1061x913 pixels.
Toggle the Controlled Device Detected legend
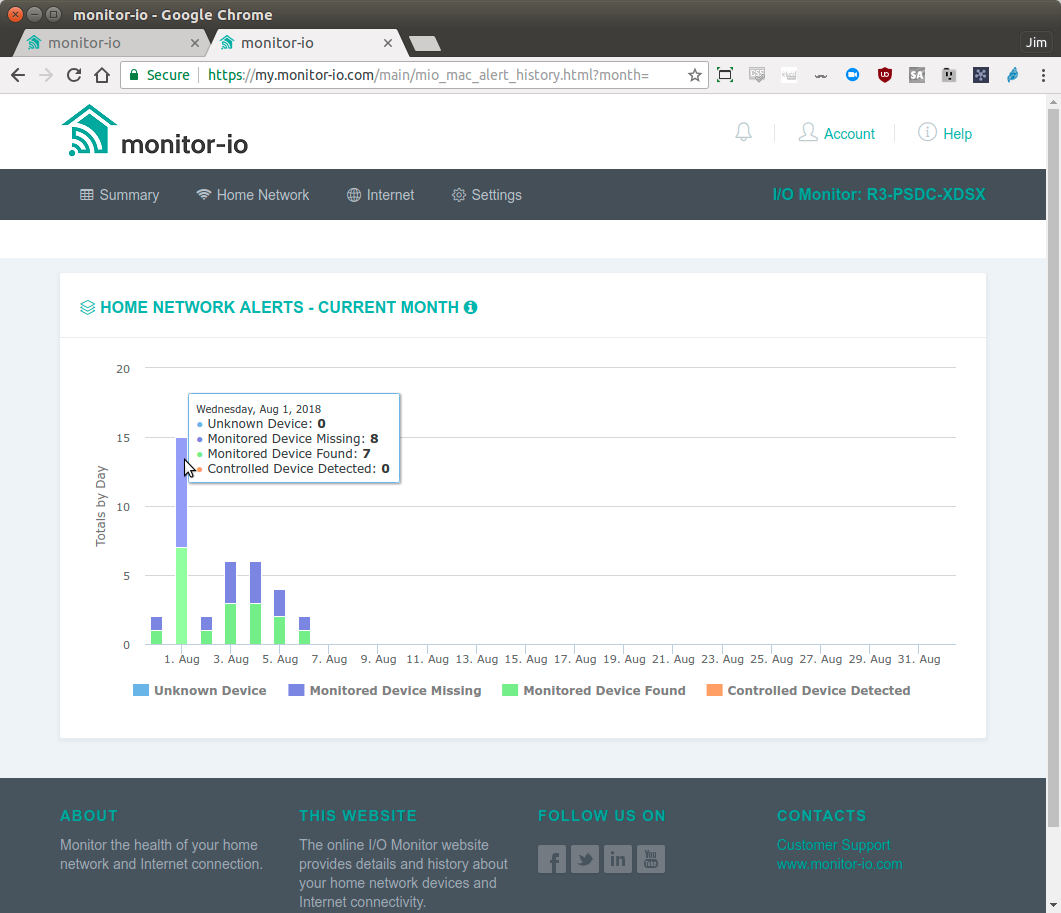[x=808, y=690]
